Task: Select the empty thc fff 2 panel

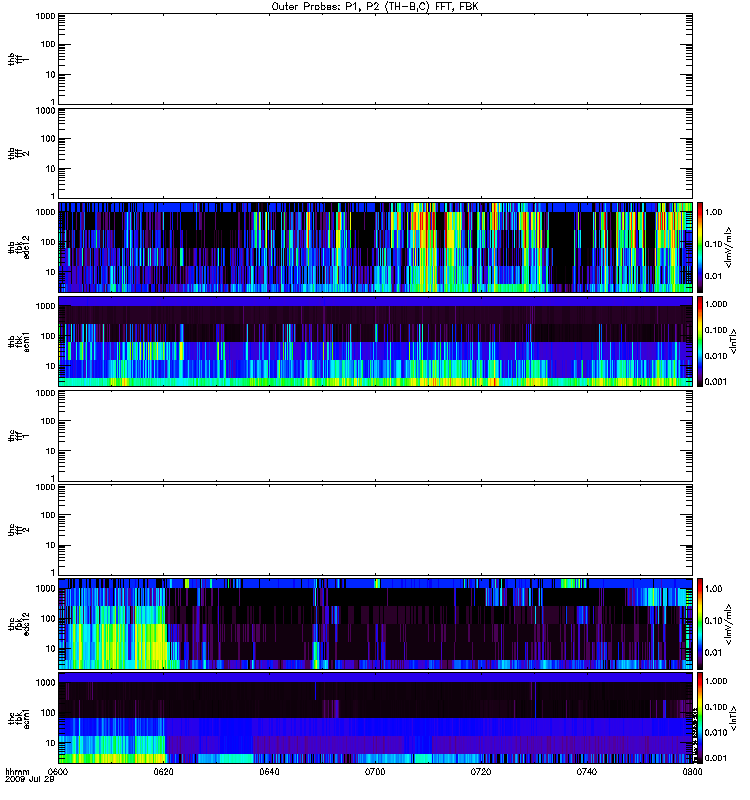Action: point(375,530)
